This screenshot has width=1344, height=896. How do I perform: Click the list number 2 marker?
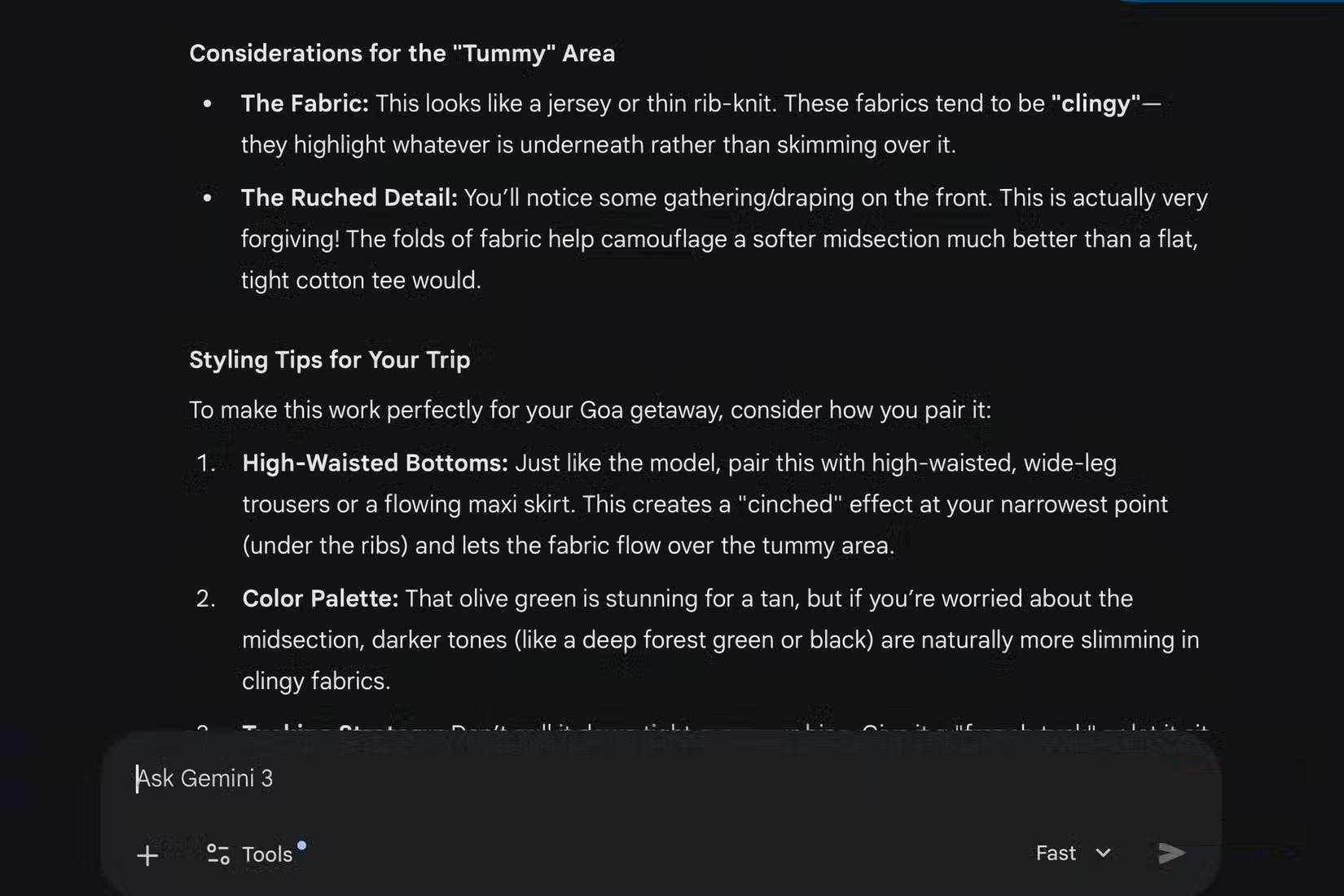206,600
